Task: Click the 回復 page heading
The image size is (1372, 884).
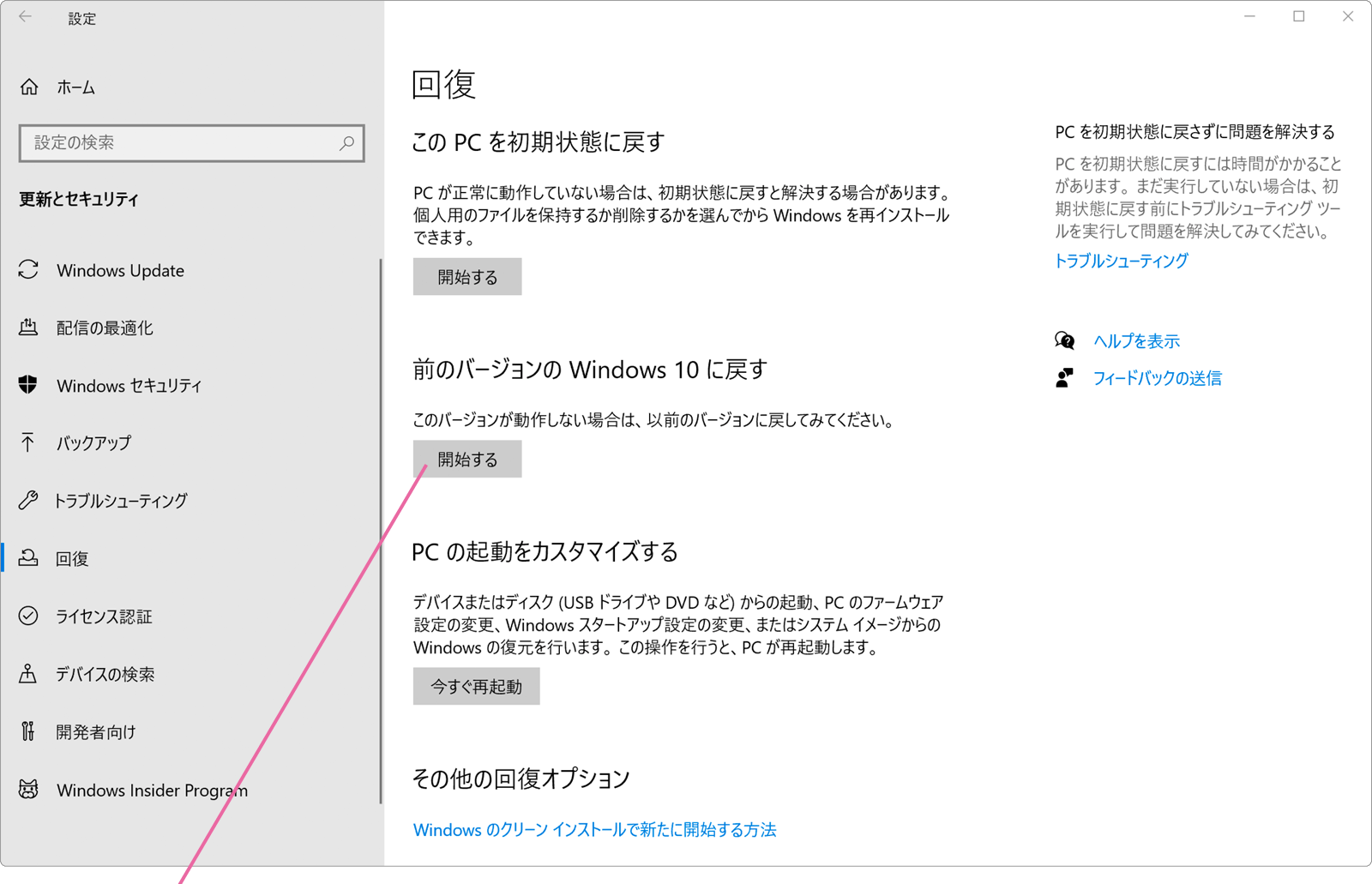Action: tap(443, 84)
